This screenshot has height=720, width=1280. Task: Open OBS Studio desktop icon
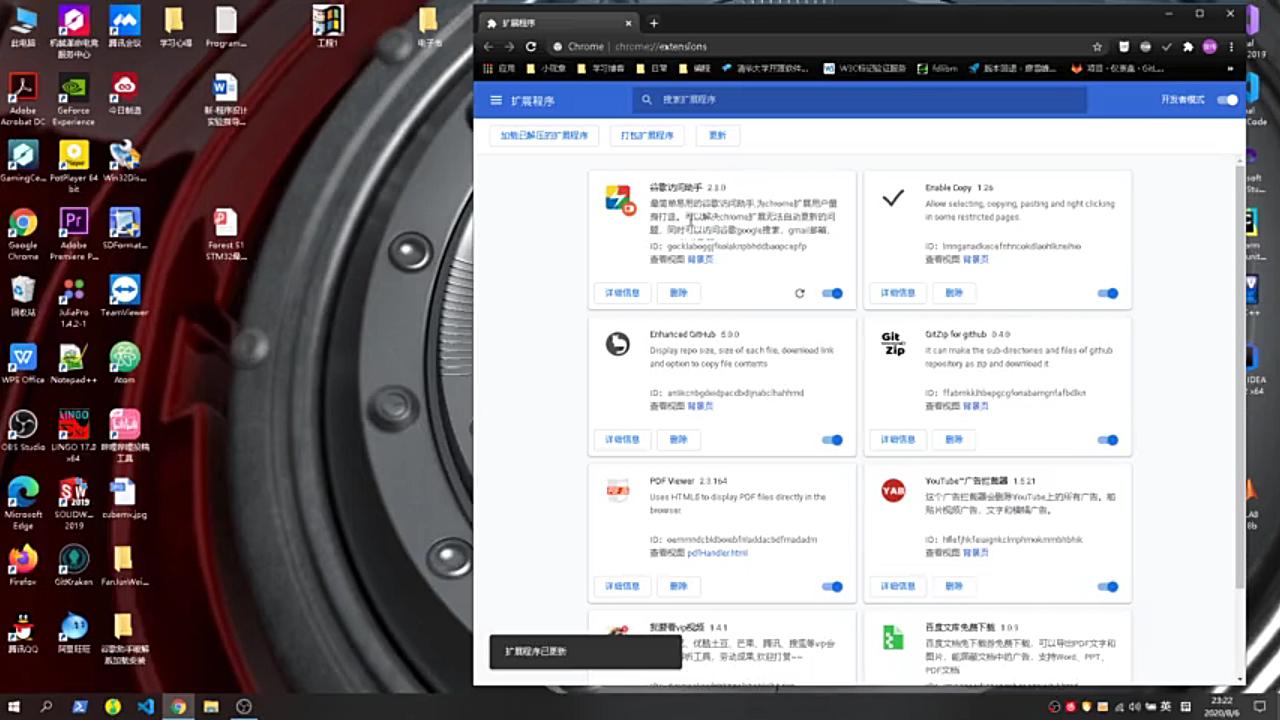(x=23, y=431)
